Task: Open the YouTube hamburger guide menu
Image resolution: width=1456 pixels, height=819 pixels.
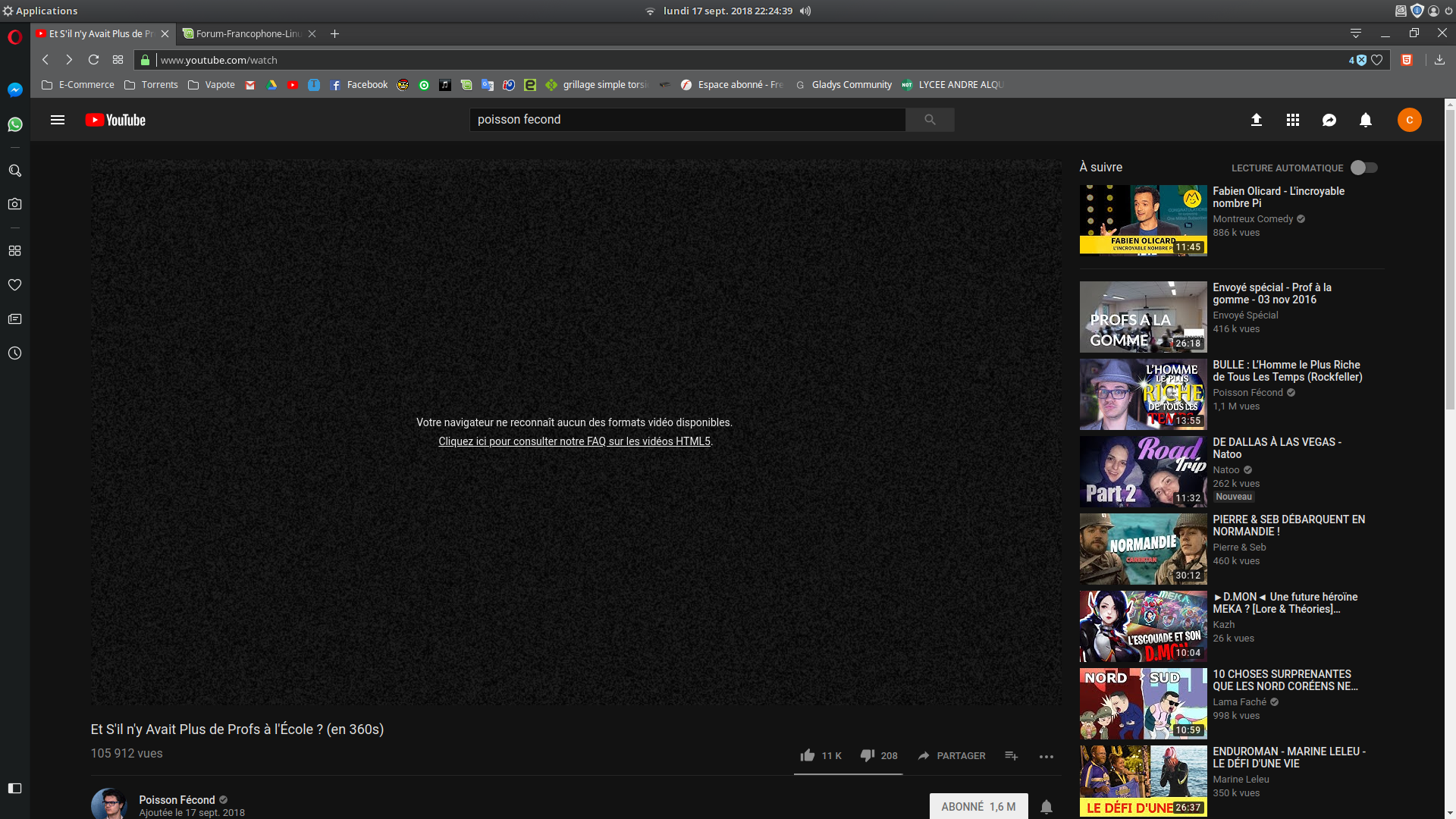Action: point(58,120)
